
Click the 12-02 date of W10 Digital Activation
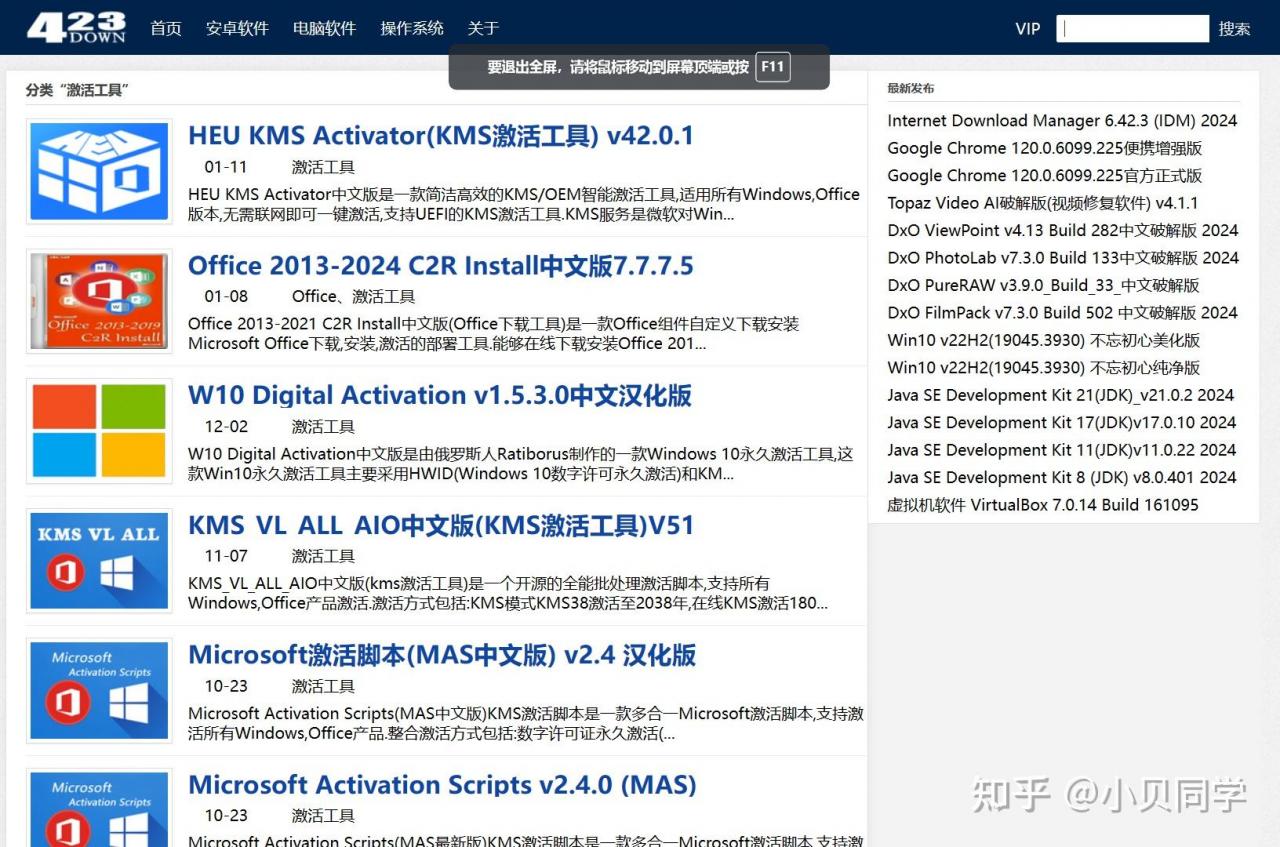click(226, 427)
